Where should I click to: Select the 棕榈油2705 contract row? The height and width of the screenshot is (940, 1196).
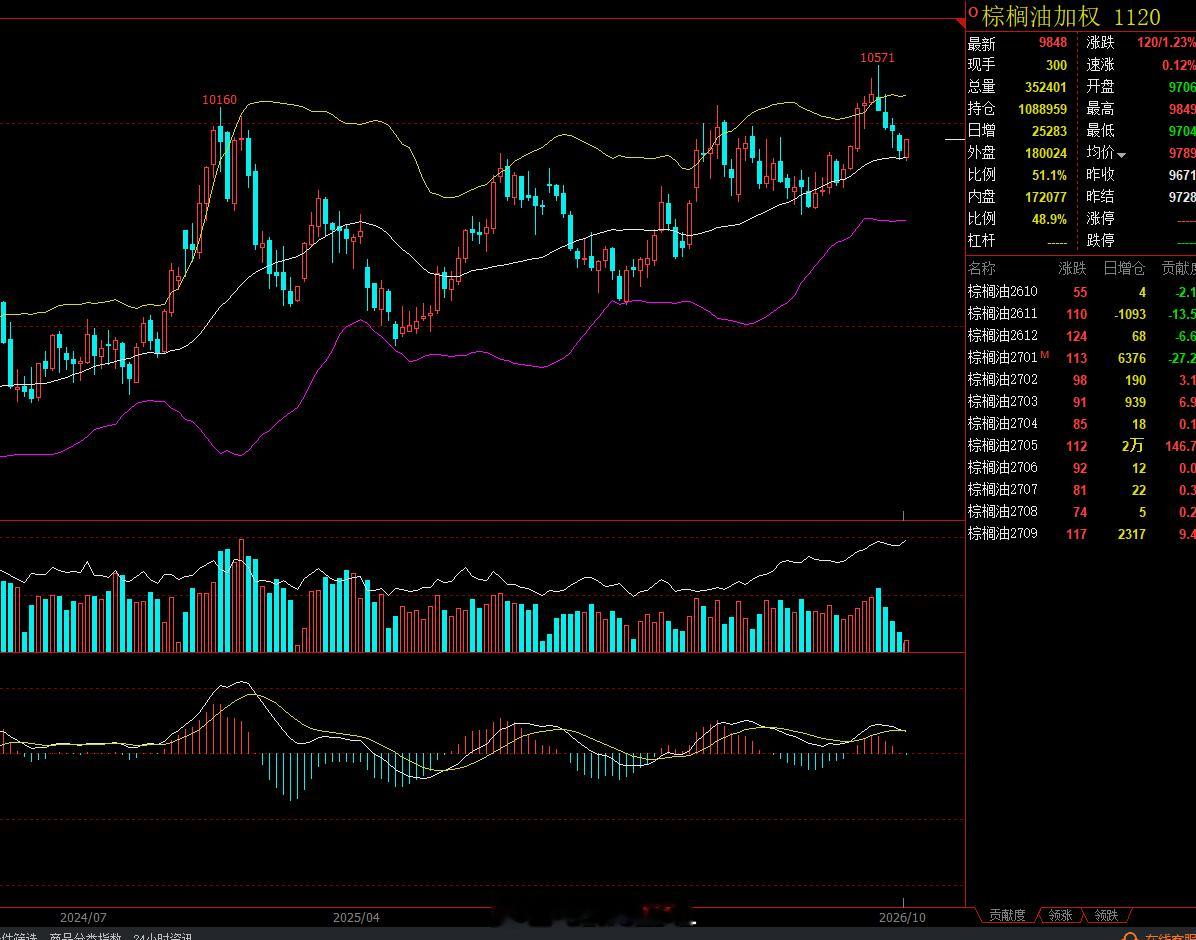1081,446
